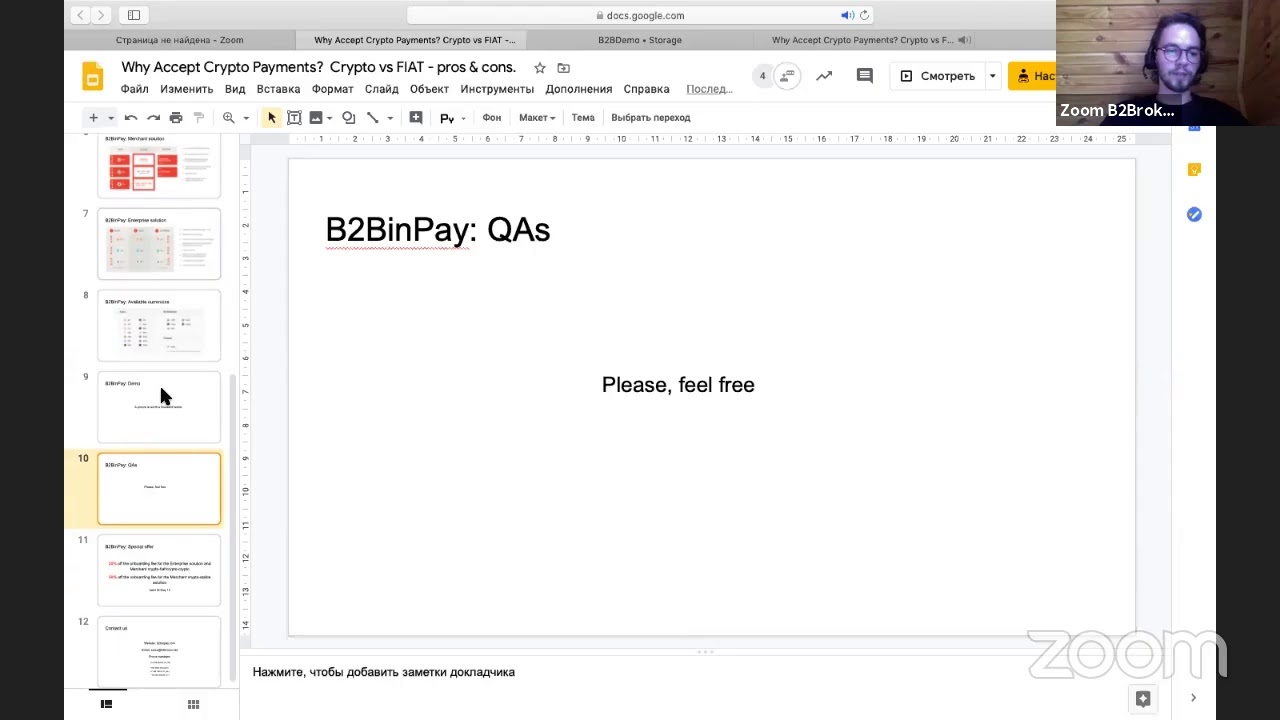Click the speaker notes field
Viewport: 1280px width, 720px height.
point(704,672)
